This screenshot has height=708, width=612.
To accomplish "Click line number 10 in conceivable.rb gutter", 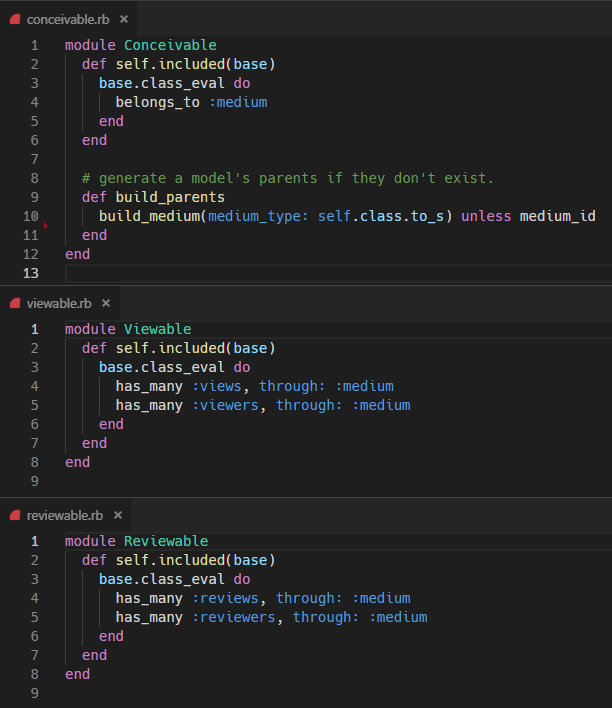I will [31, 216].
